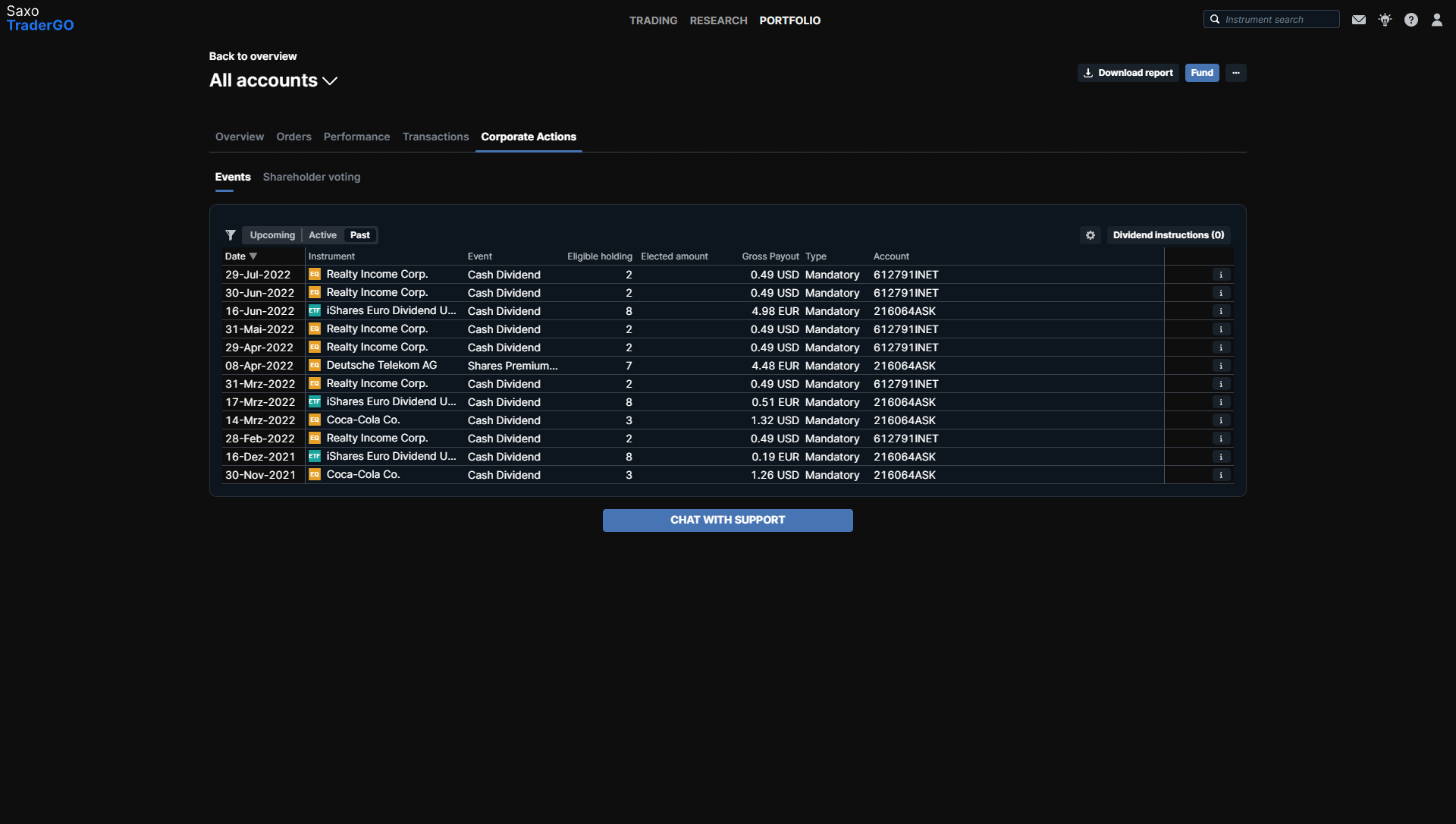
Task: Click info icon for 28-Feb-2022 row
Action: 1221,439
